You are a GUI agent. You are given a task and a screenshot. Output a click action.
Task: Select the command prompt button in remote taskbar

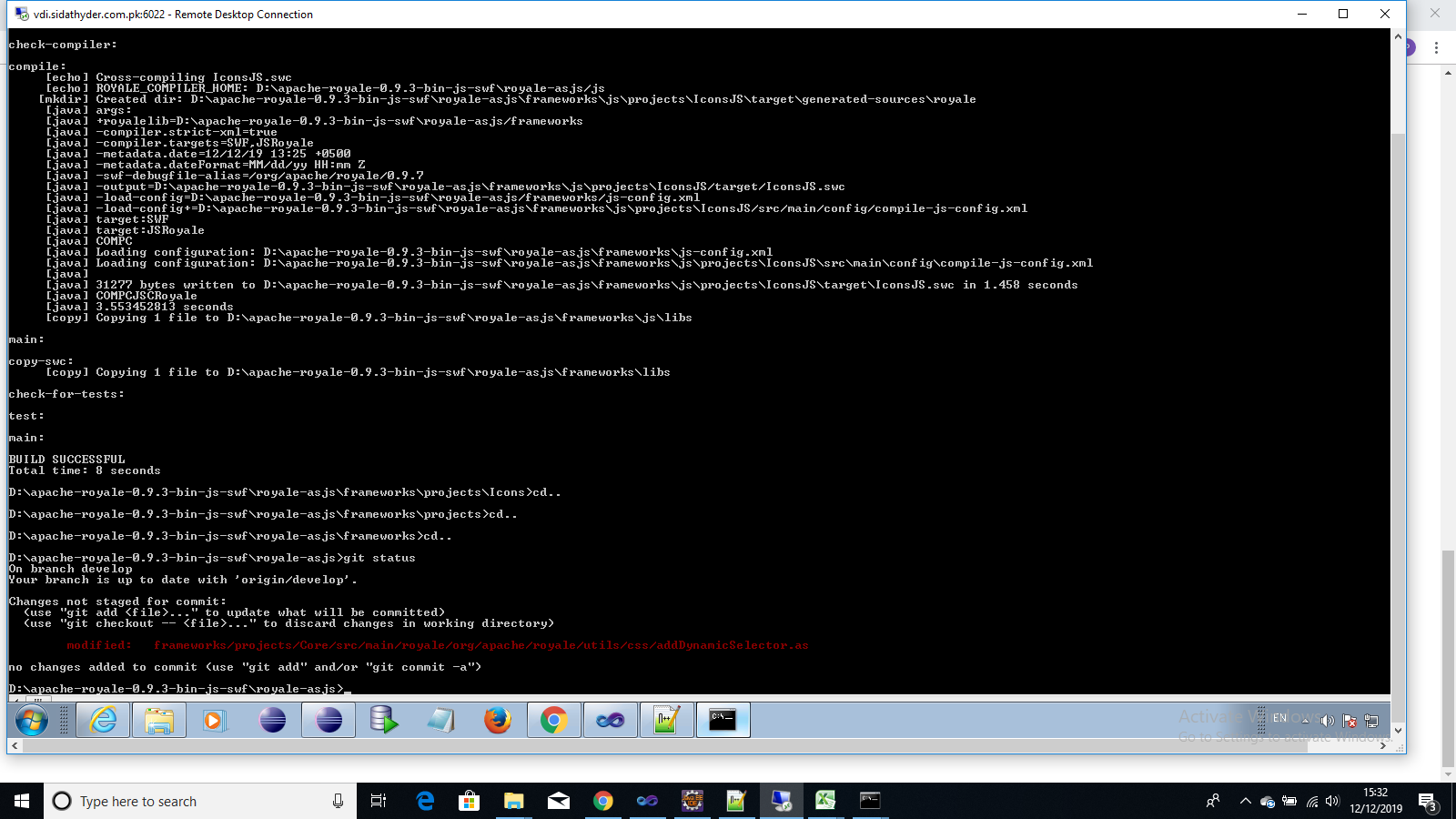tap(723, 721)
